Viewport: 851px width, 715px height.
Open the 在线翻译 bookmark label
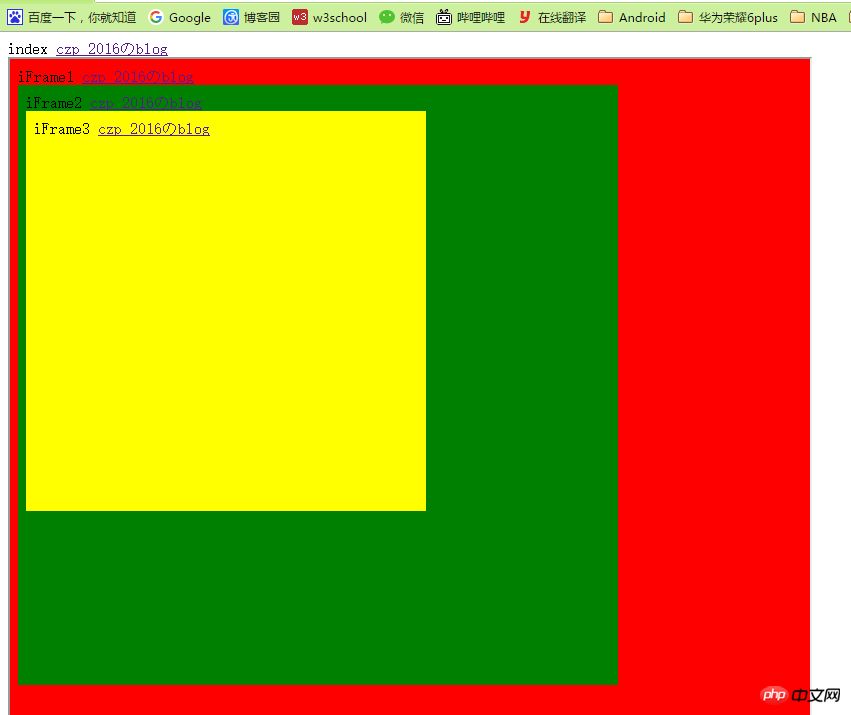point(562,18)
